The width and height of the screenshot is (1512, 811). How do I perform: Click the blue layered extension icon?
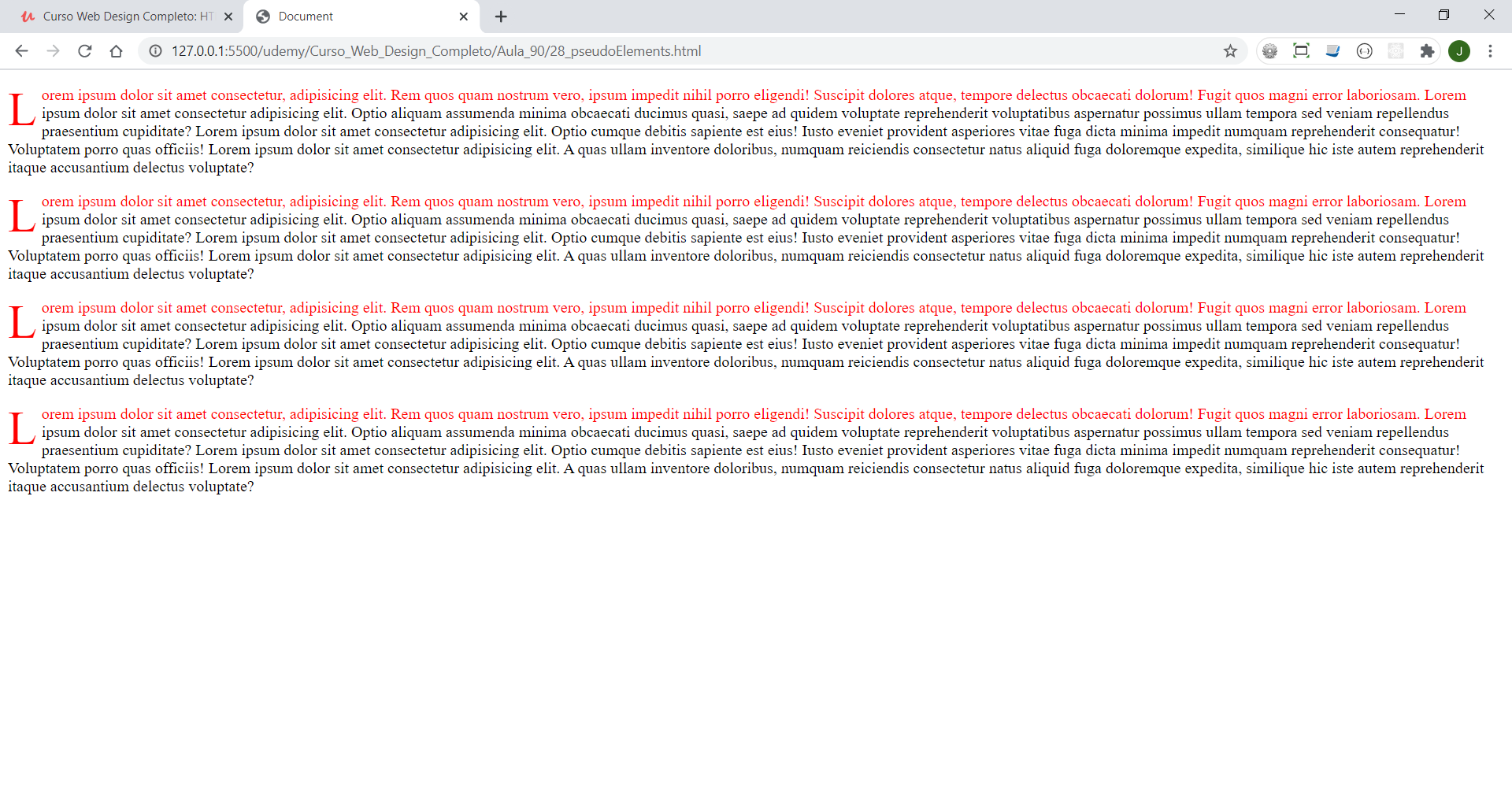(1332, 51)
